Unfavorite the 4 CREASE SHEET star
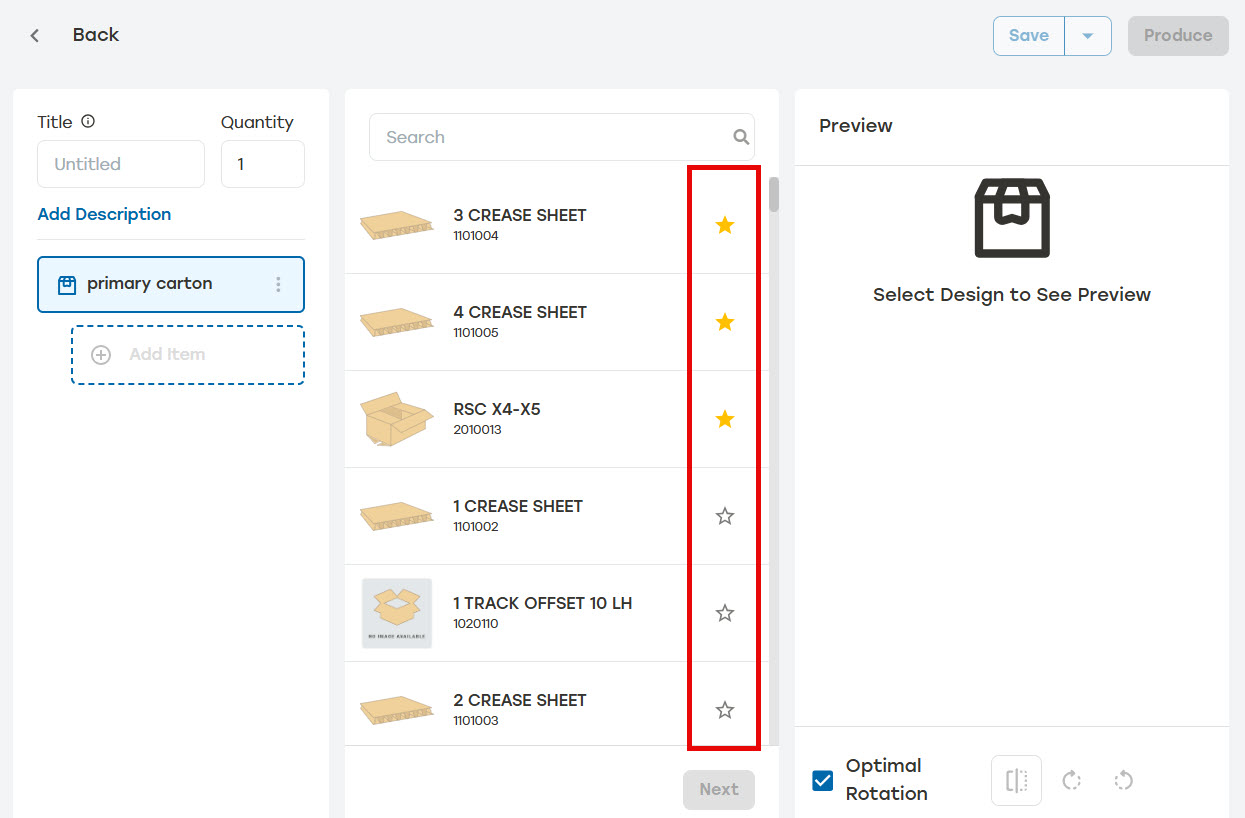This screenshot has width=1245, height=818. coord(725,322)
